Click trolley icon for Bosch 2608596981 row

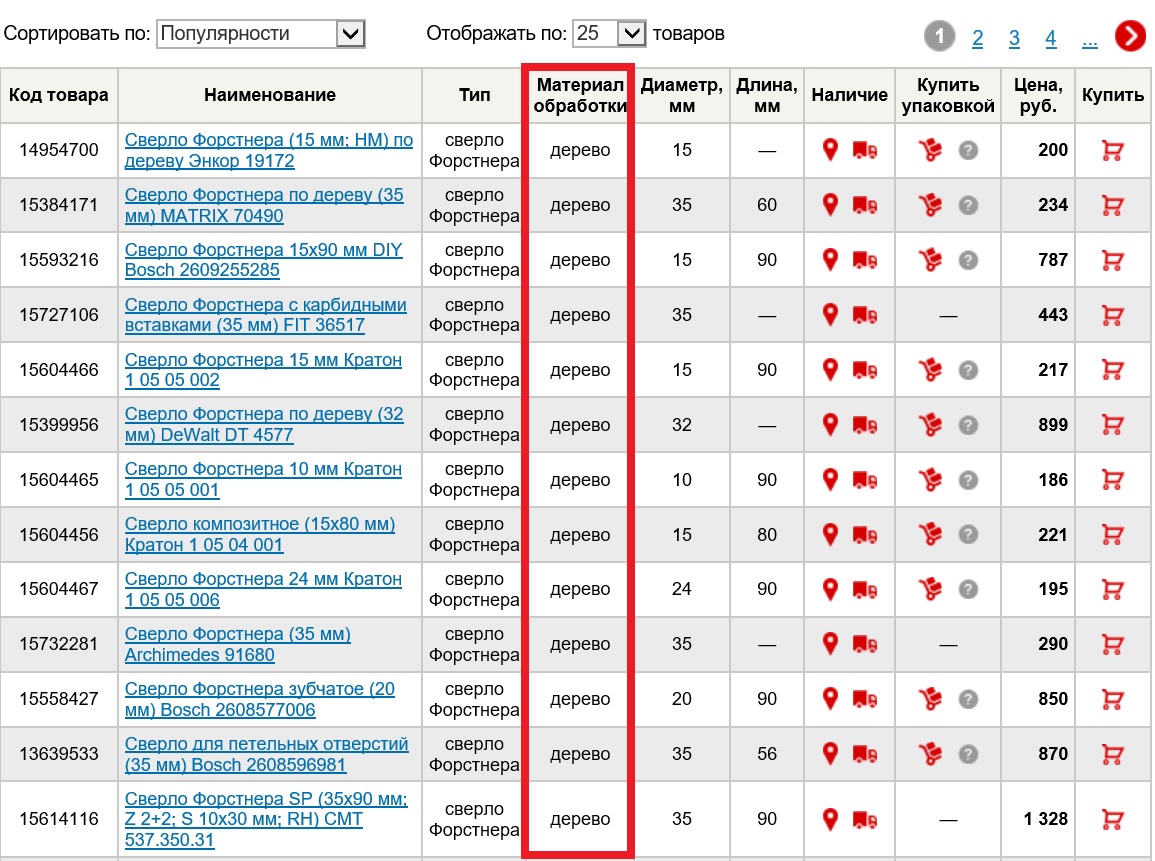[x=931, y=754]
